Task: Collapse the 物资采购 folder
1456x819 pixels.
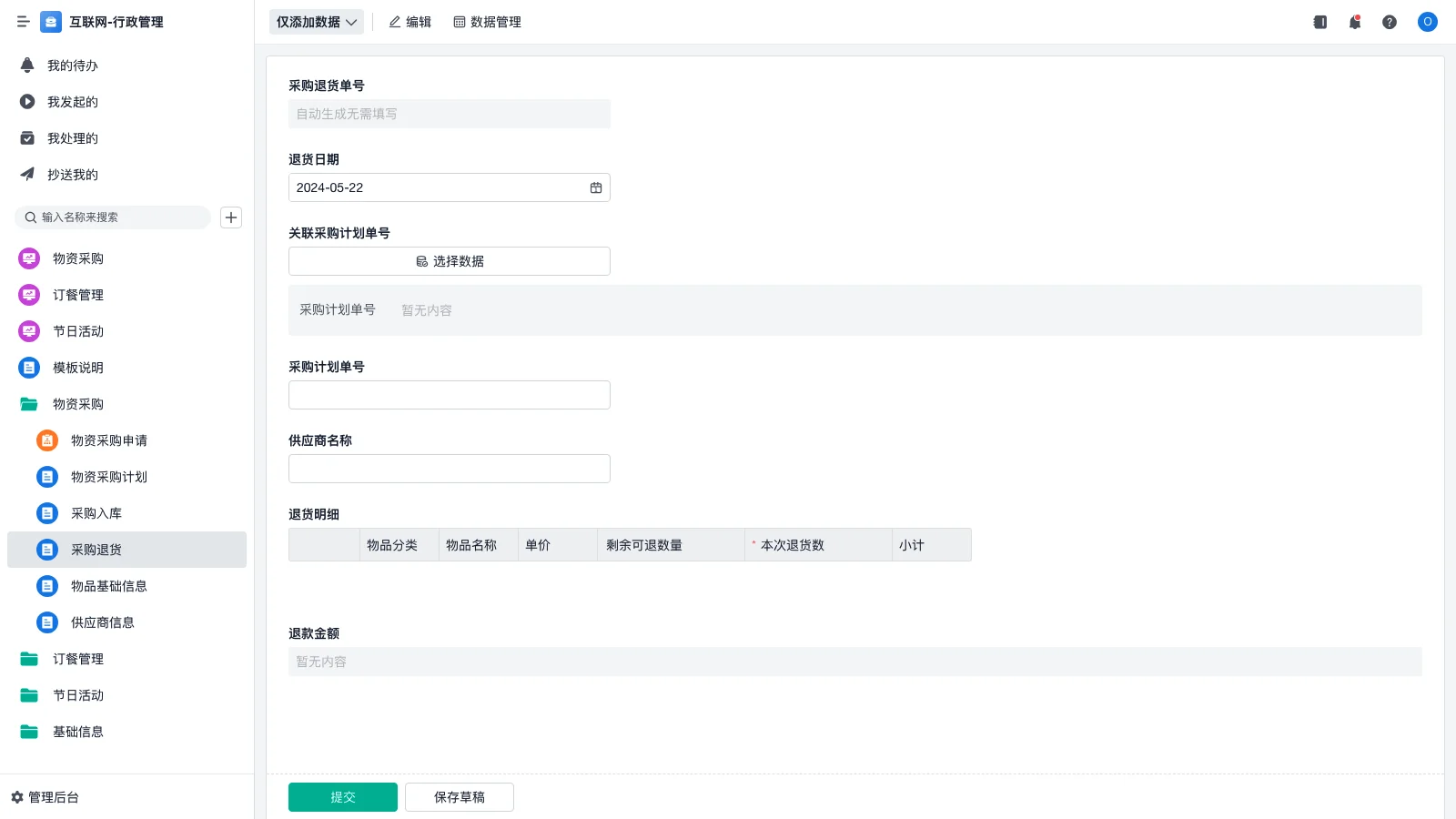Action: [29, 404]
